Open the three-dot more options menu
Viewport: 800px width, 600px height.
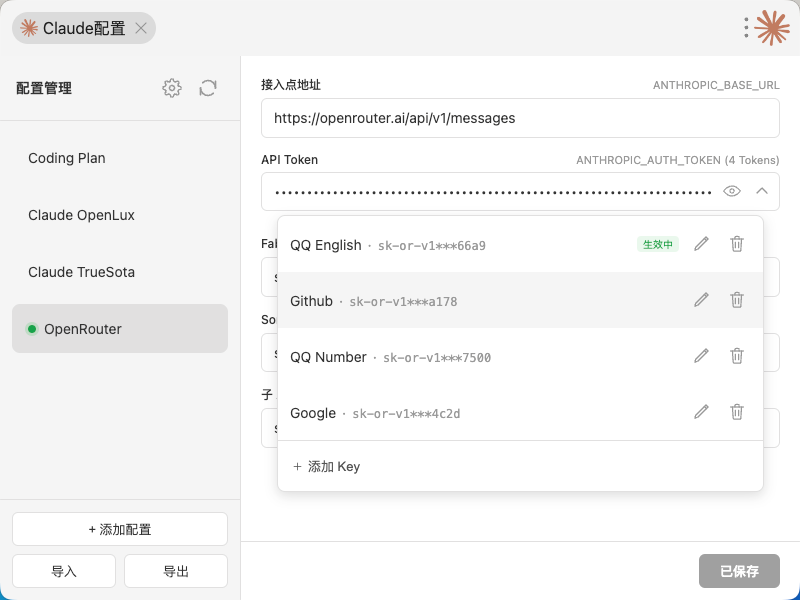(x=746, y=28)
